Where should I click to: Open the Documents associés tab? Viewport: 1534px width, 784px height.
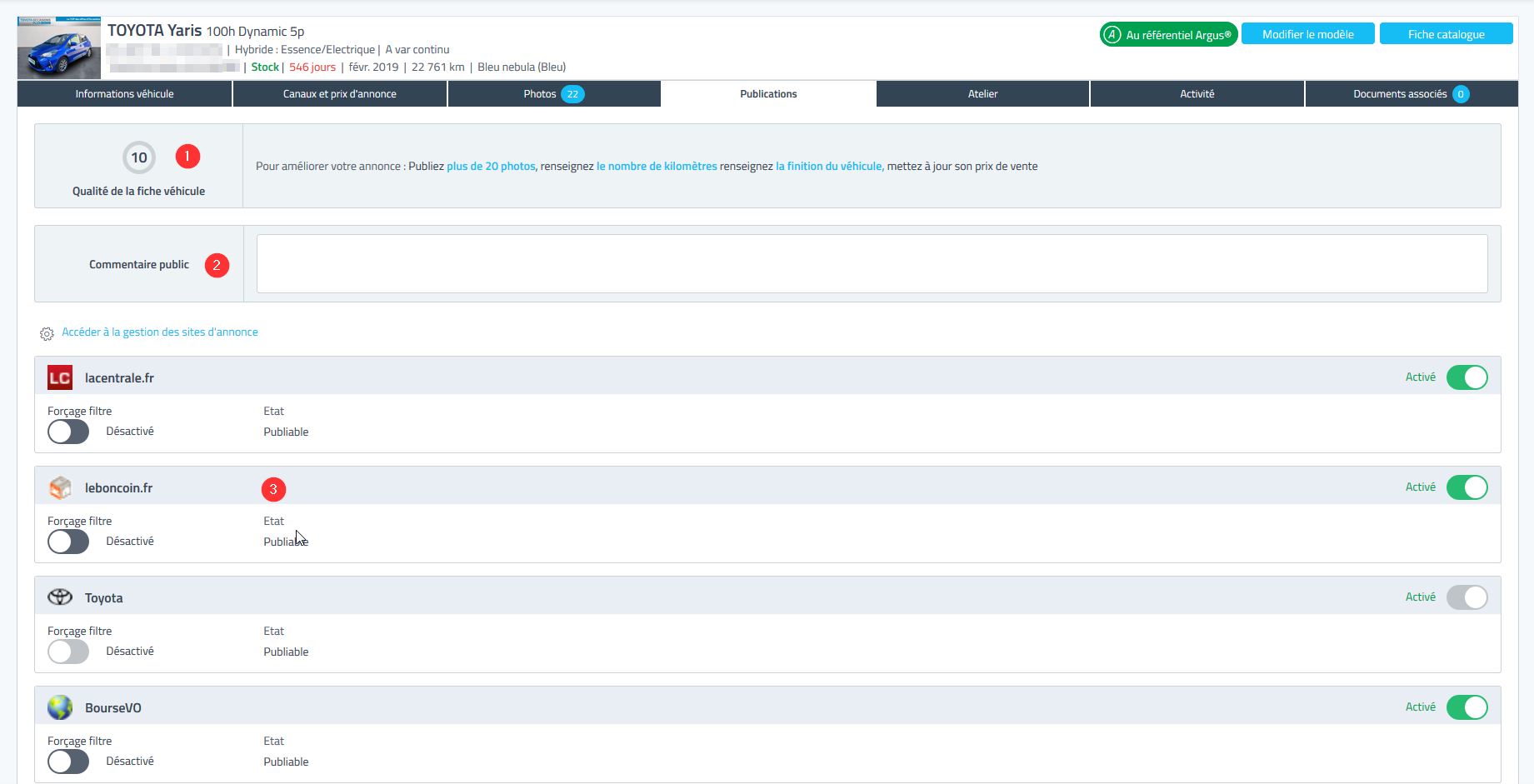[x=1412, y=94]
